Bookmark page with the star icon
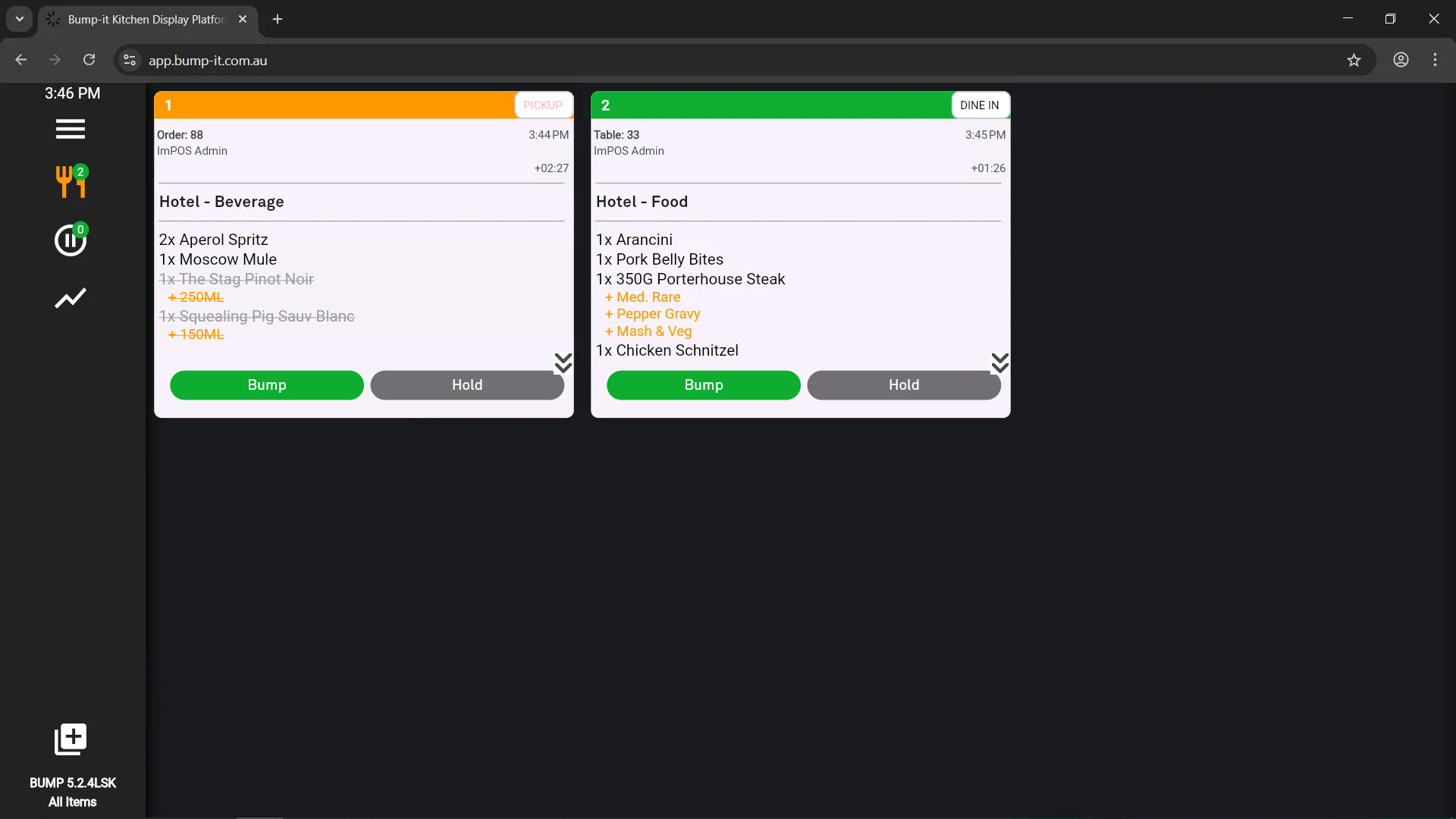 [x=1354, y=60]
